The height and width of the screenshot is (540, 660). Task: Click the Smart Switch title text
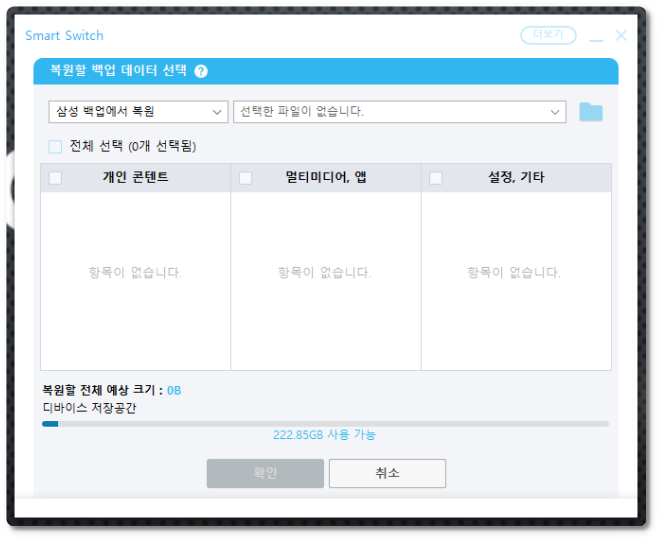pyautogui.click(x=64, y=36)
